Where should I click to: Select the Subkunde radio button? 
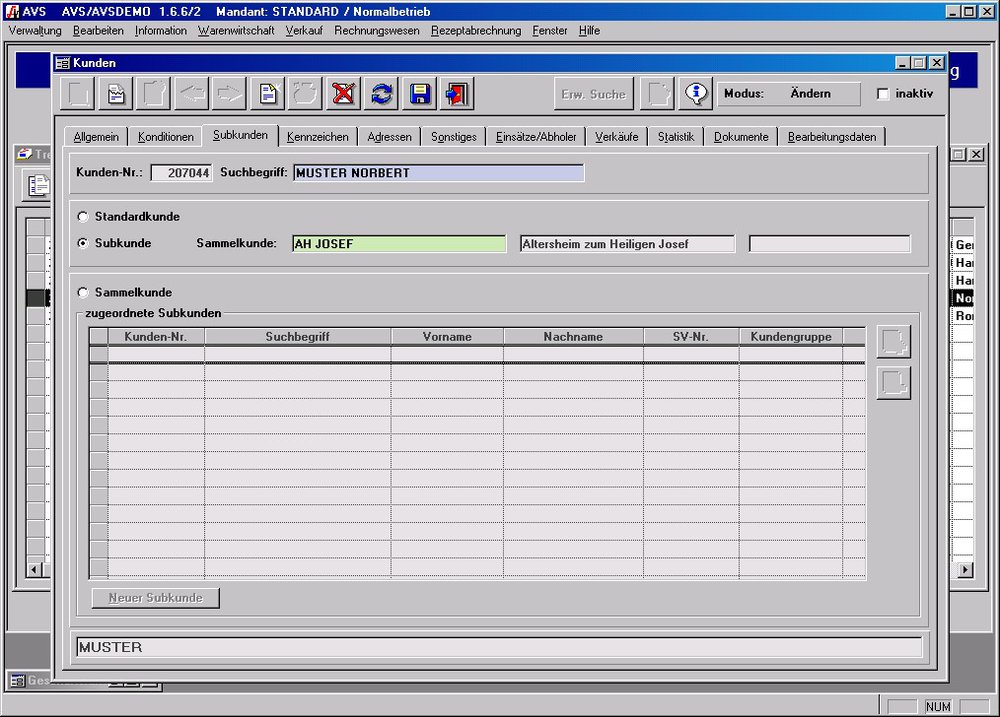point(83,243)
